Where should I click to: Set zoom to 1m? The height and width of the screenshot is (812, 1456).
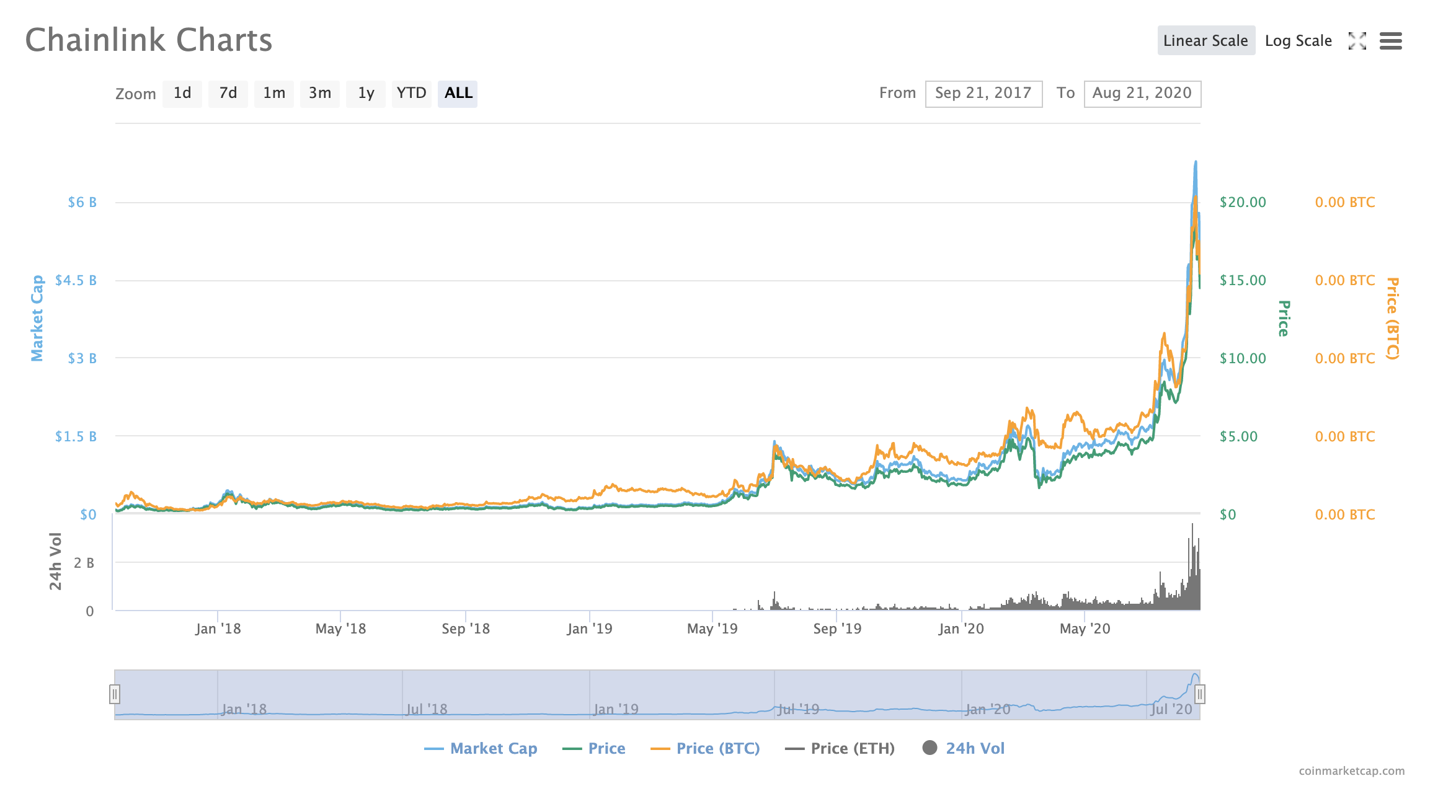274,94
